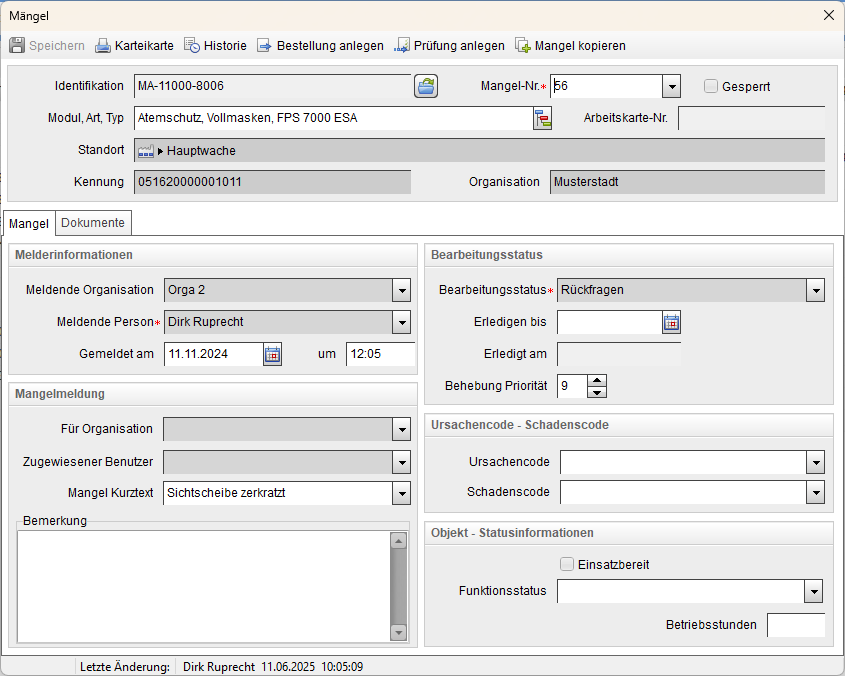Image resolution: width=845 pixels, height=676 pixels.
Task: Click Mangel kopieren icon
Action: tap(523, 46)
